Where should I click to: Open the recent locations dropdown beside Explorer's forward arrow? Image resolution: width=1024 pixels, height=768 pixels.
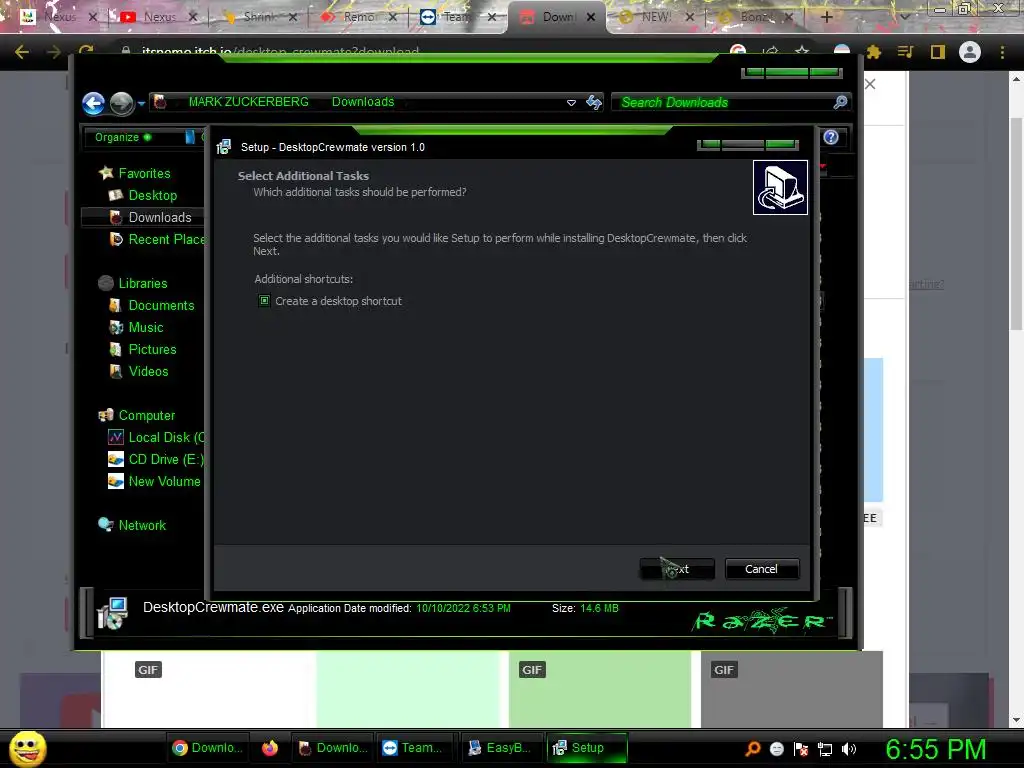click(141, 103)
